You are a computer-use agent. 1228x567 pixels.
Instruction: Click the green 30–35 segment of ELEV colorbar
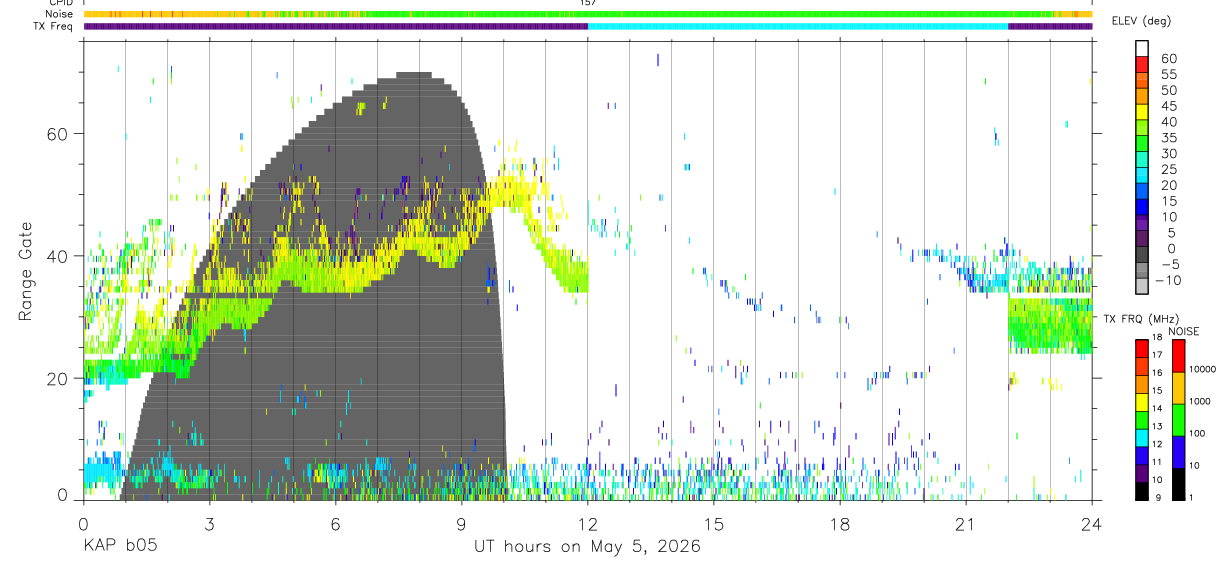[1142, 144]
